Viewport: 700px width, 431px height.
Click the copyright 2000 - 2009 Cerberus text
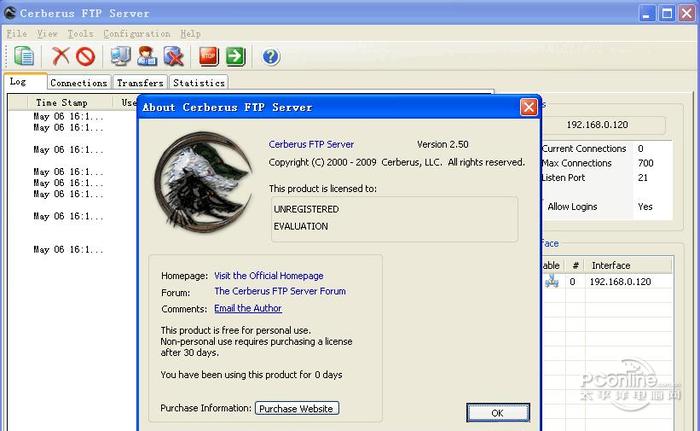(397, 162)
